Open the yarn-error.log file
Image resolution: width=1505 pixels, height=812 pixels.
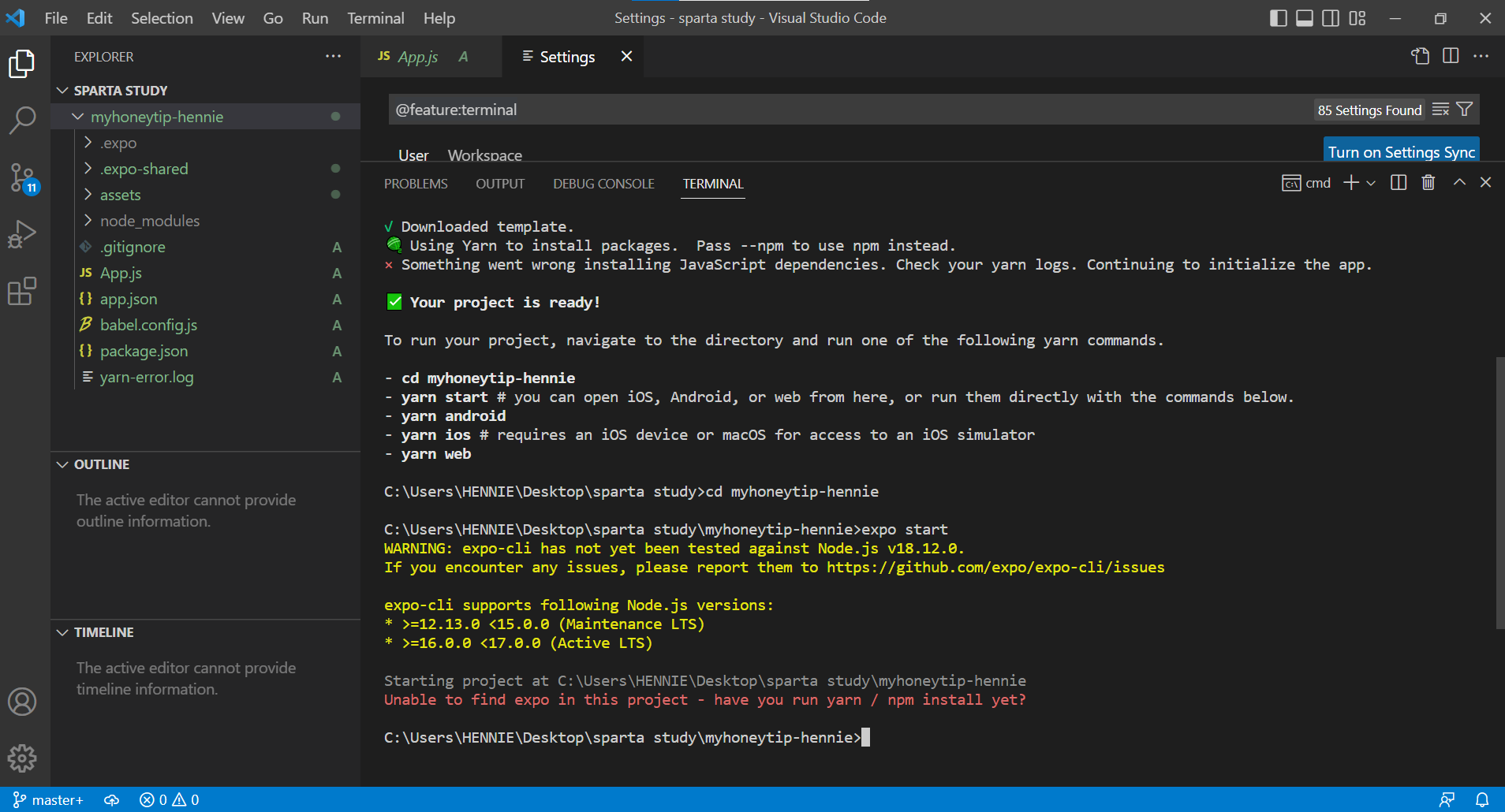(x=146, y=377)
